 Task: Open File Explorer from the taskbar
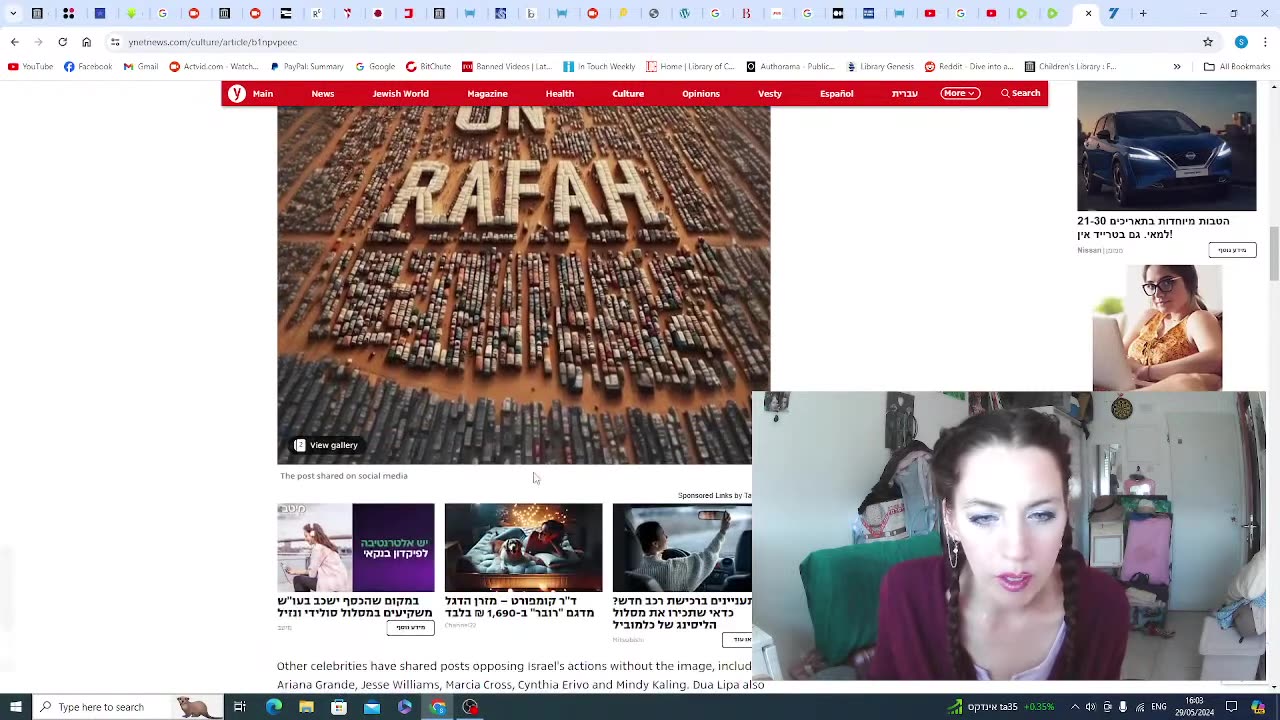(x=306, y=707)
